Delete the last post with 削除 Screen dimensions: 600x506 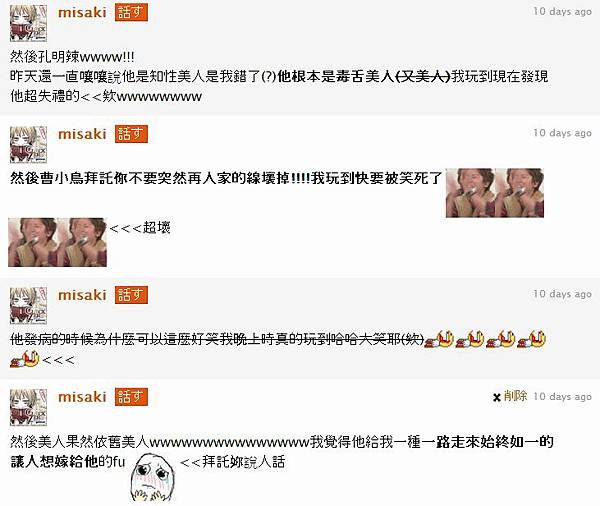coord(515,396)
